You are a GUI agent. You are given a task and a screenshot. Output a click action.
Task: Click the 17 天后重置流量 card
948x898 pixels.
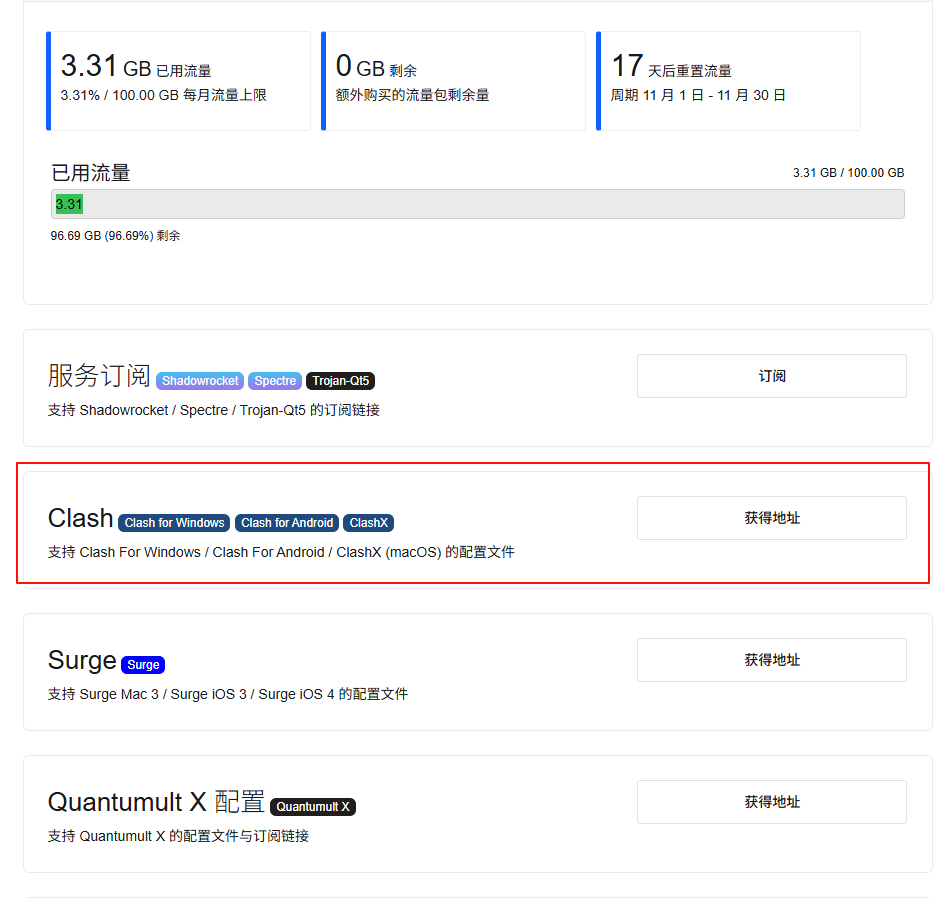[729, 81]
